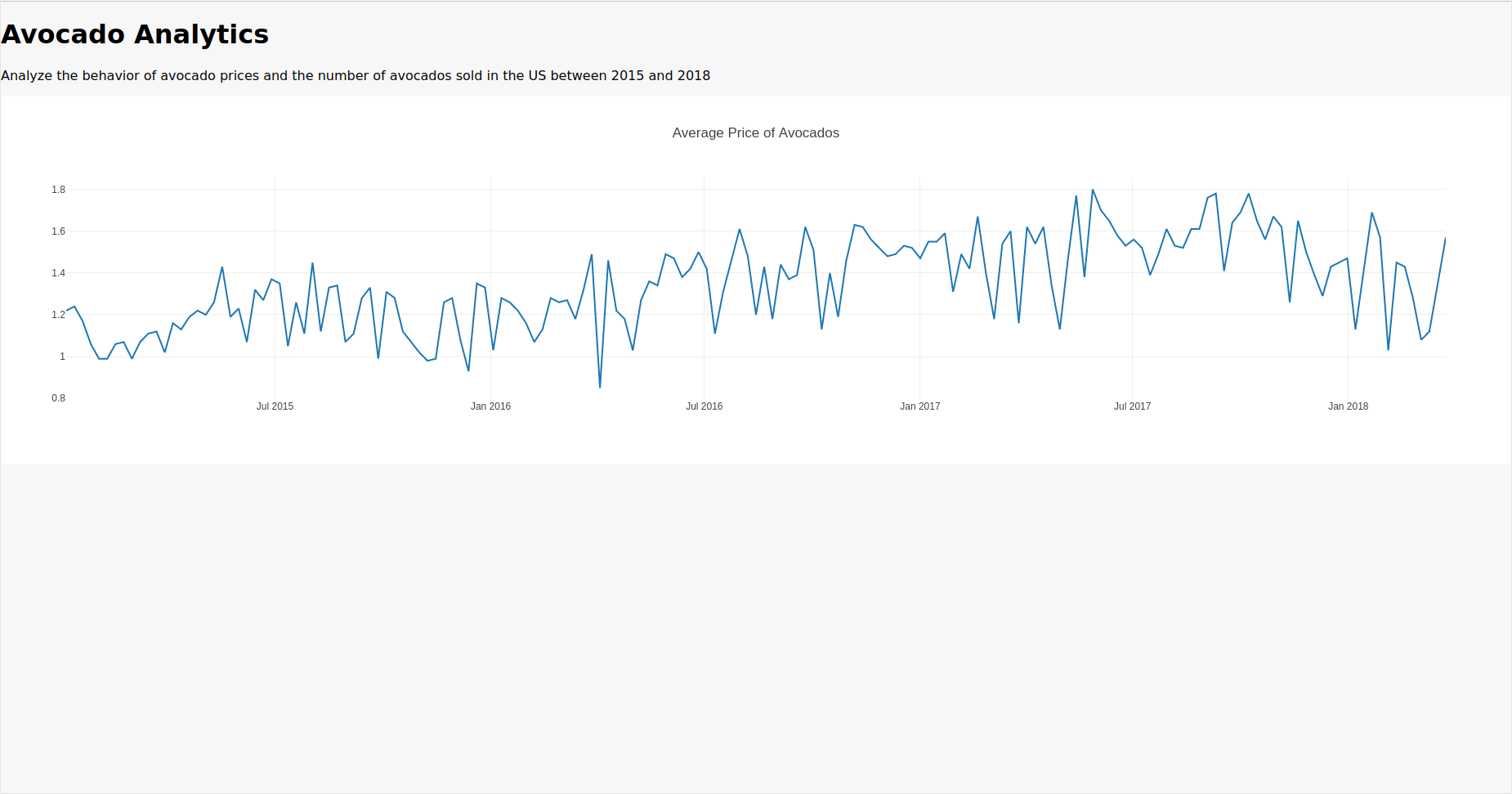1512x794 pixels.
Task: Click the lowest price dip in early 2016
Action: tap(600, 387)
